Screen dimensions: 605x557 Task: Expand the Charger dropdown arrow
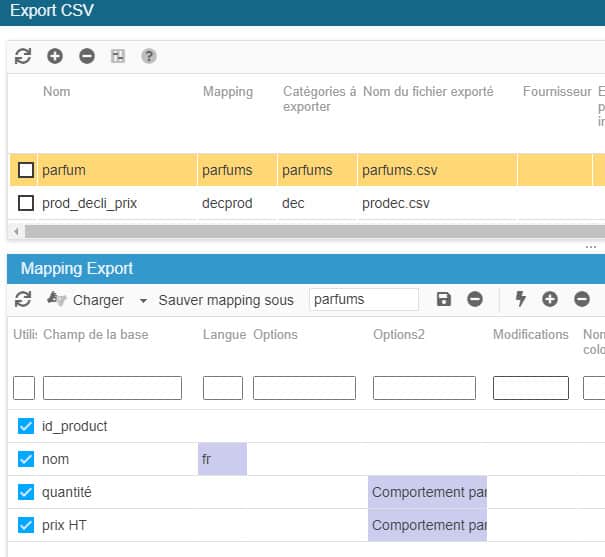pyautogui.click(x=143, y=300)
